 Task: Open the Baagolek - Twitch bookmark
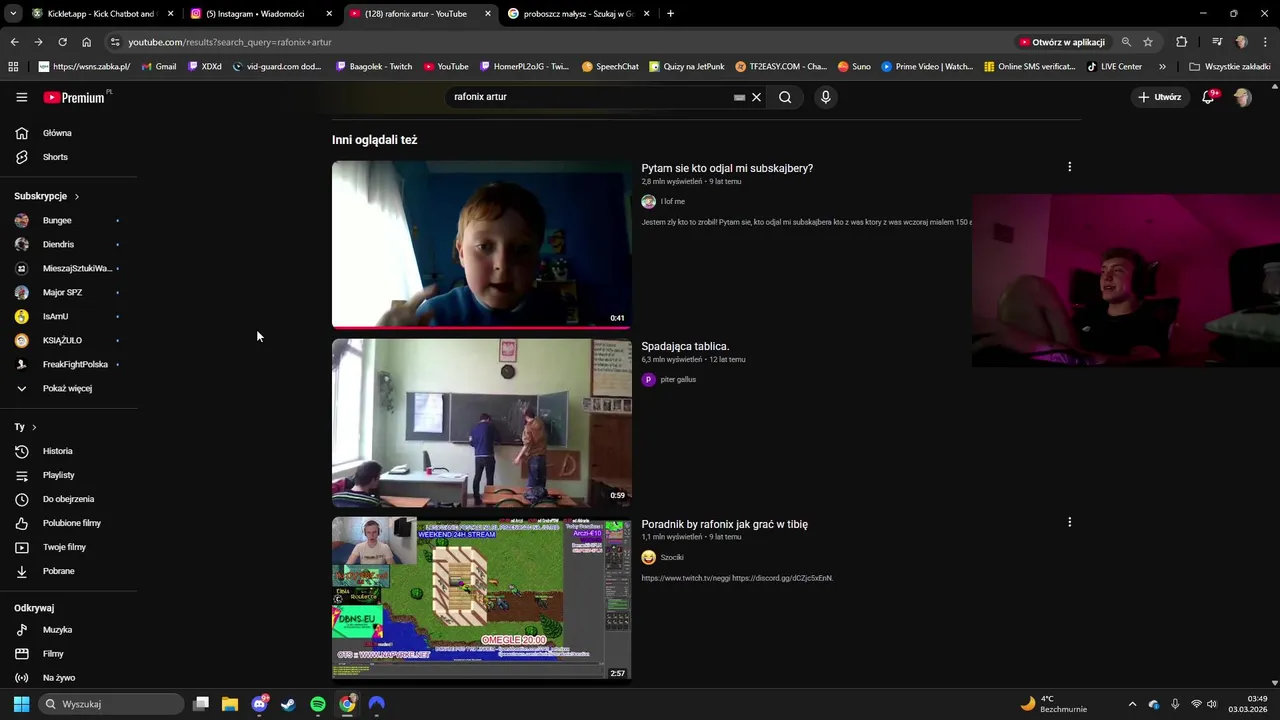pyautogui.click(x=373, y=67)
